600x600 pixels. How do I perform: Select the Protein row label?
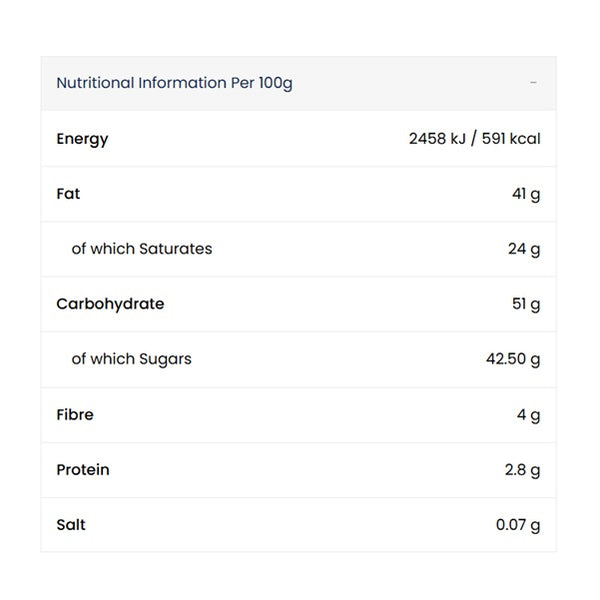tap(83, 470)
